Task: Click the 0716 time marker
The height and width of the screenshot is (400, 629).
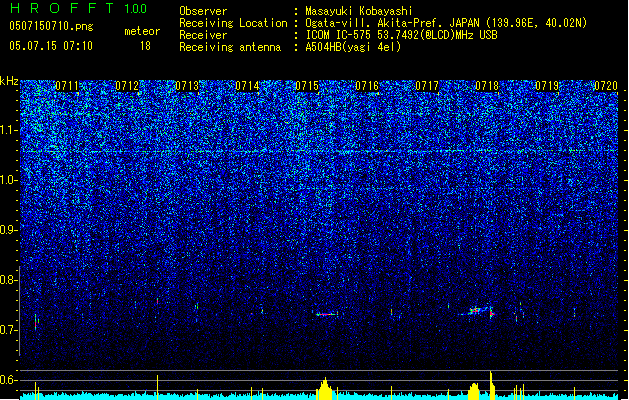Action: pos(367,86)
